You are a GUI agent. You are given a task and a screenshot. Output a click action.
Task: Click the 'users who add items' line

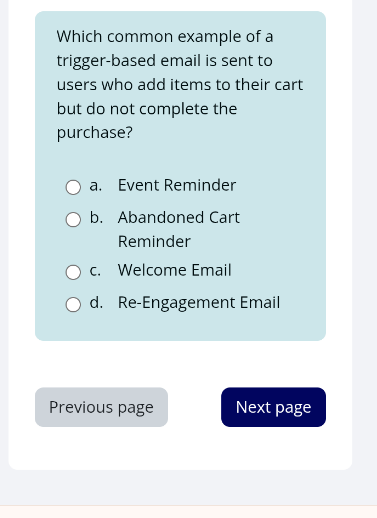point(180,85)
